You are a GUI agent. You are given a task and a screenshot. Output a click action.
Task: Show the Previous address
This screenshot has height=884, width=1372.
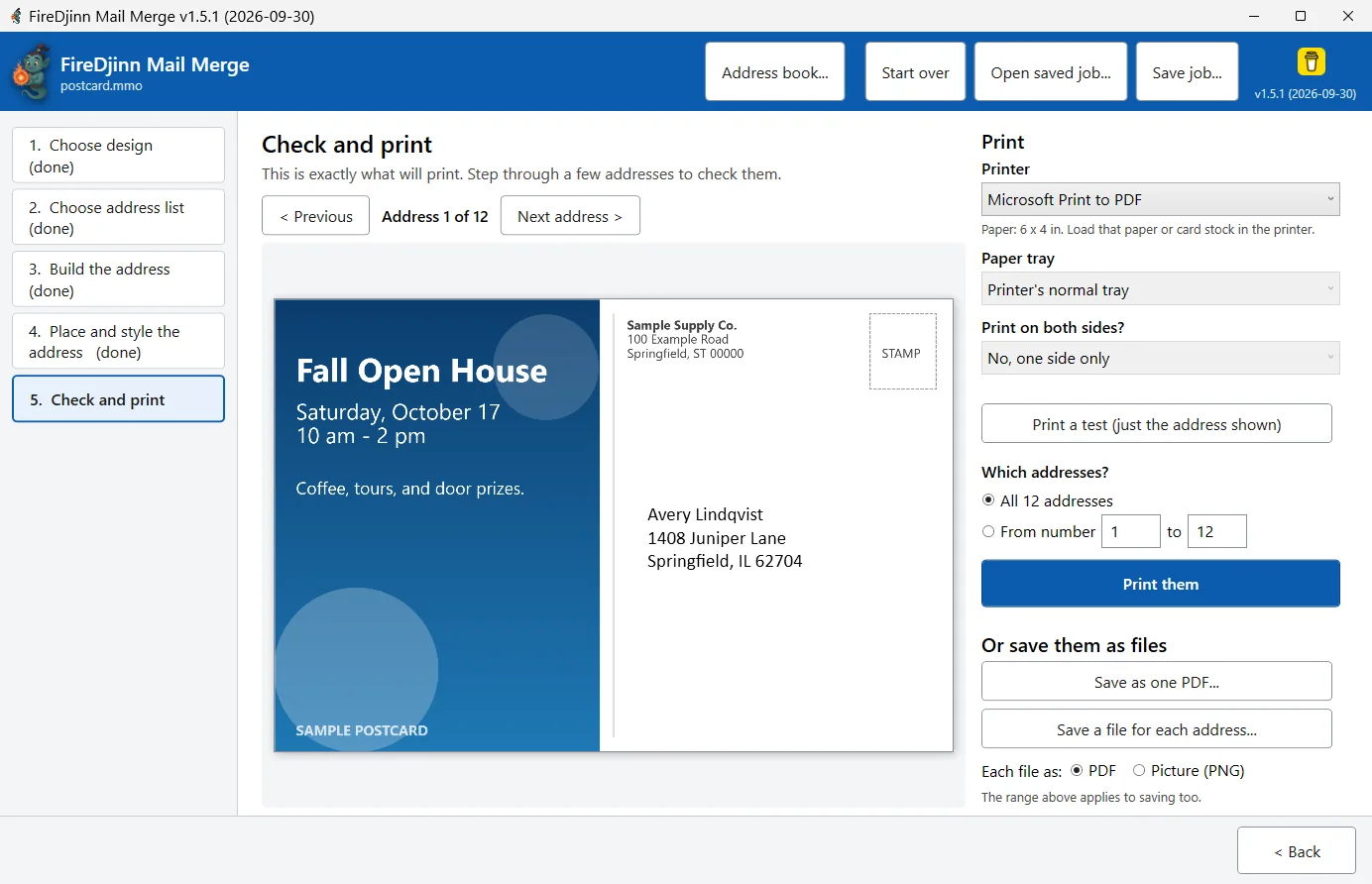click(315, 215)
